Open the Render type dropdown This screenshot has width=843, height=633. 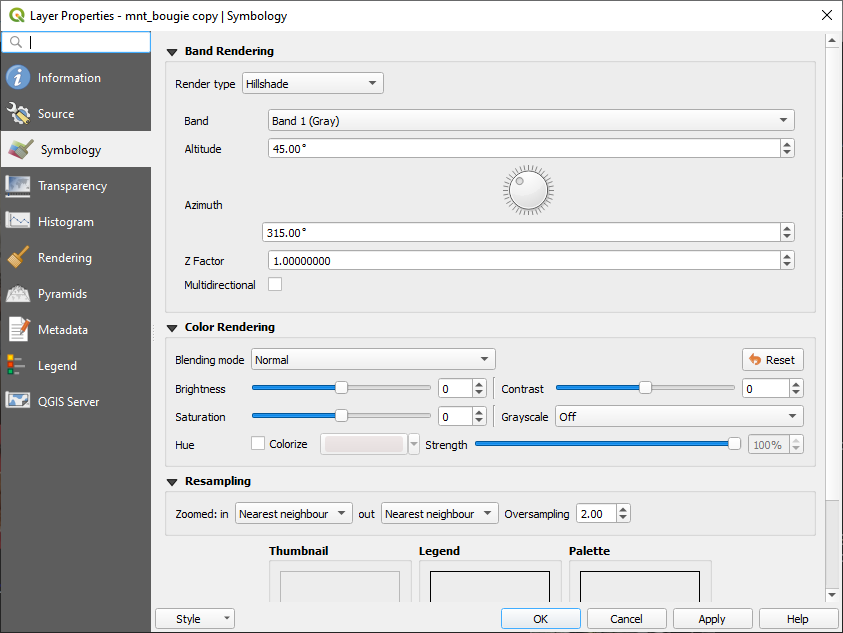pos(313,84)
